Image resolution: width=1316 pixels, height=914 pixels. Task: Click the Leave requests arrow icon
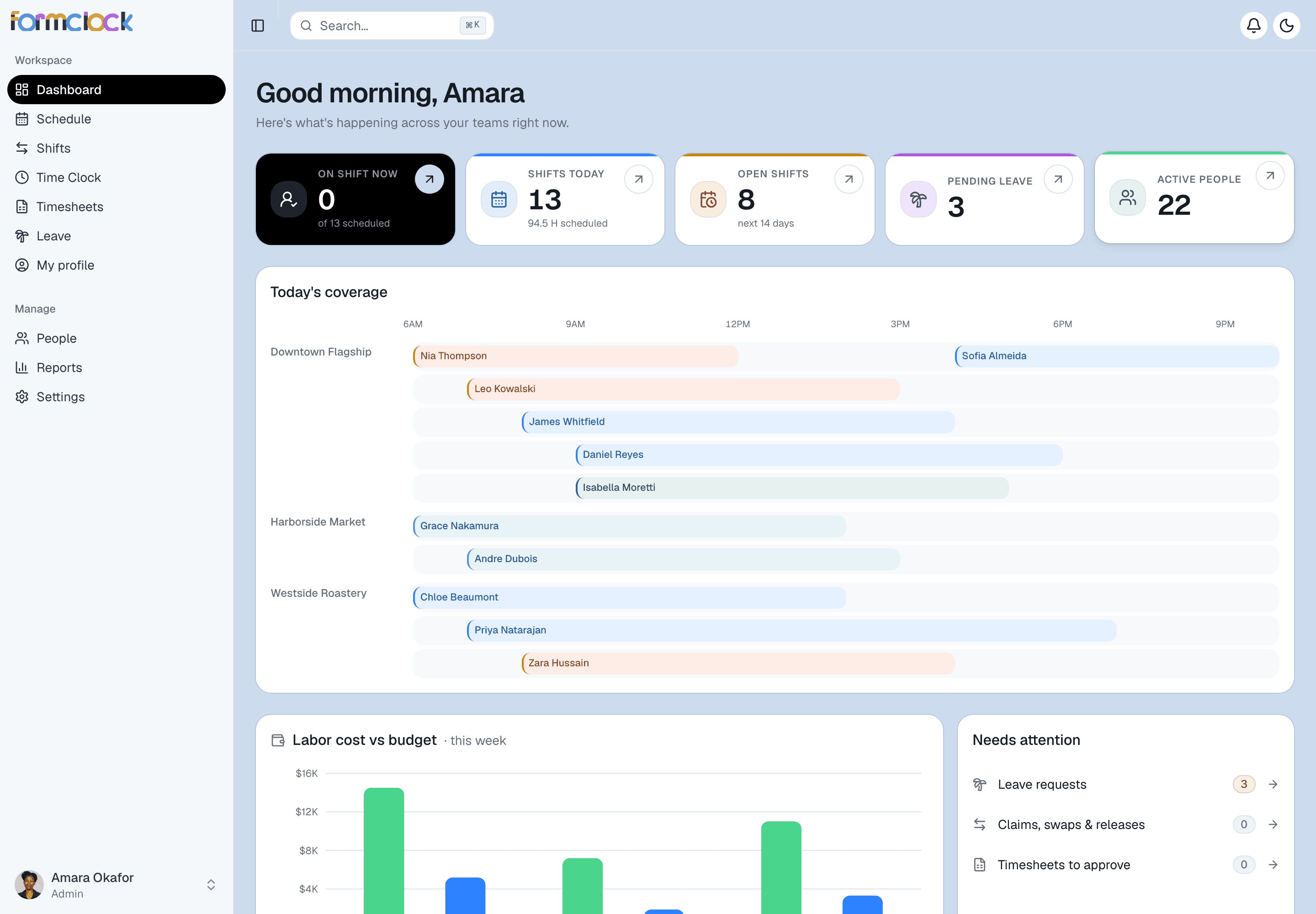(1273, 785)
